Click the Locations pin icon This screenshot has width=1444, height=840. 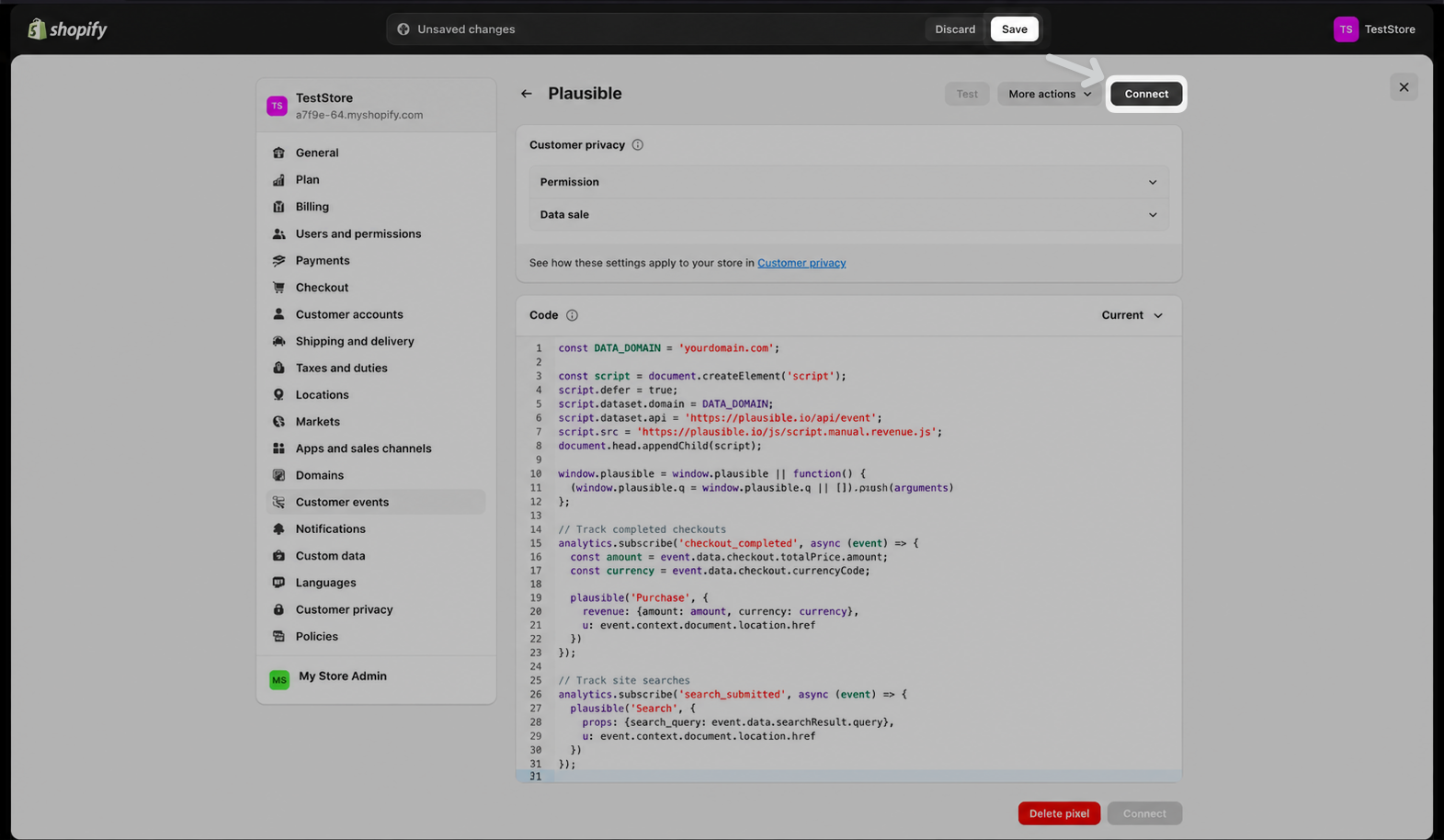point(279,395)
